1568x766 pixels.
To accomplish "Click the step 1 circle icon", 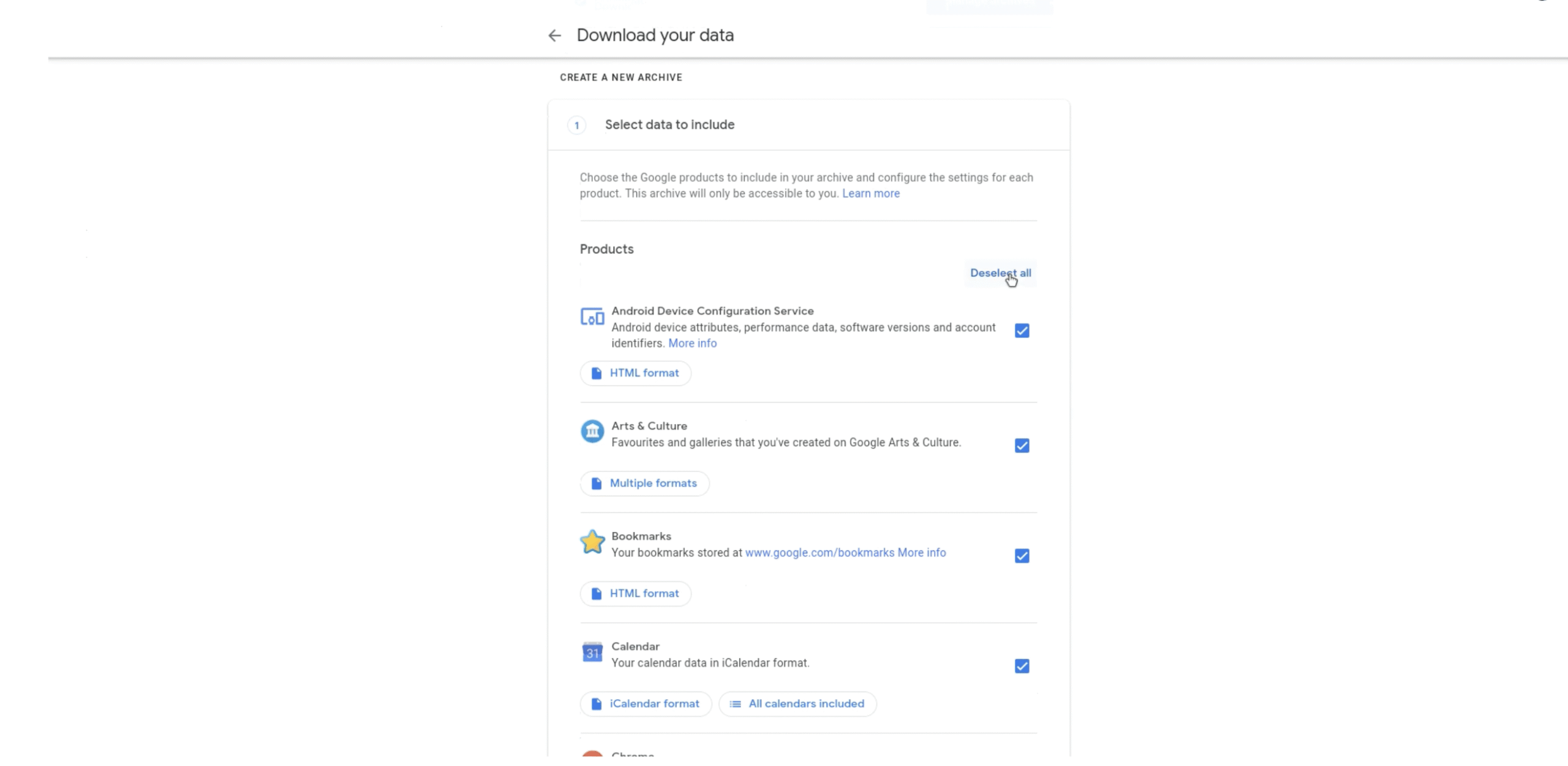I will click(x=576, y=126).
